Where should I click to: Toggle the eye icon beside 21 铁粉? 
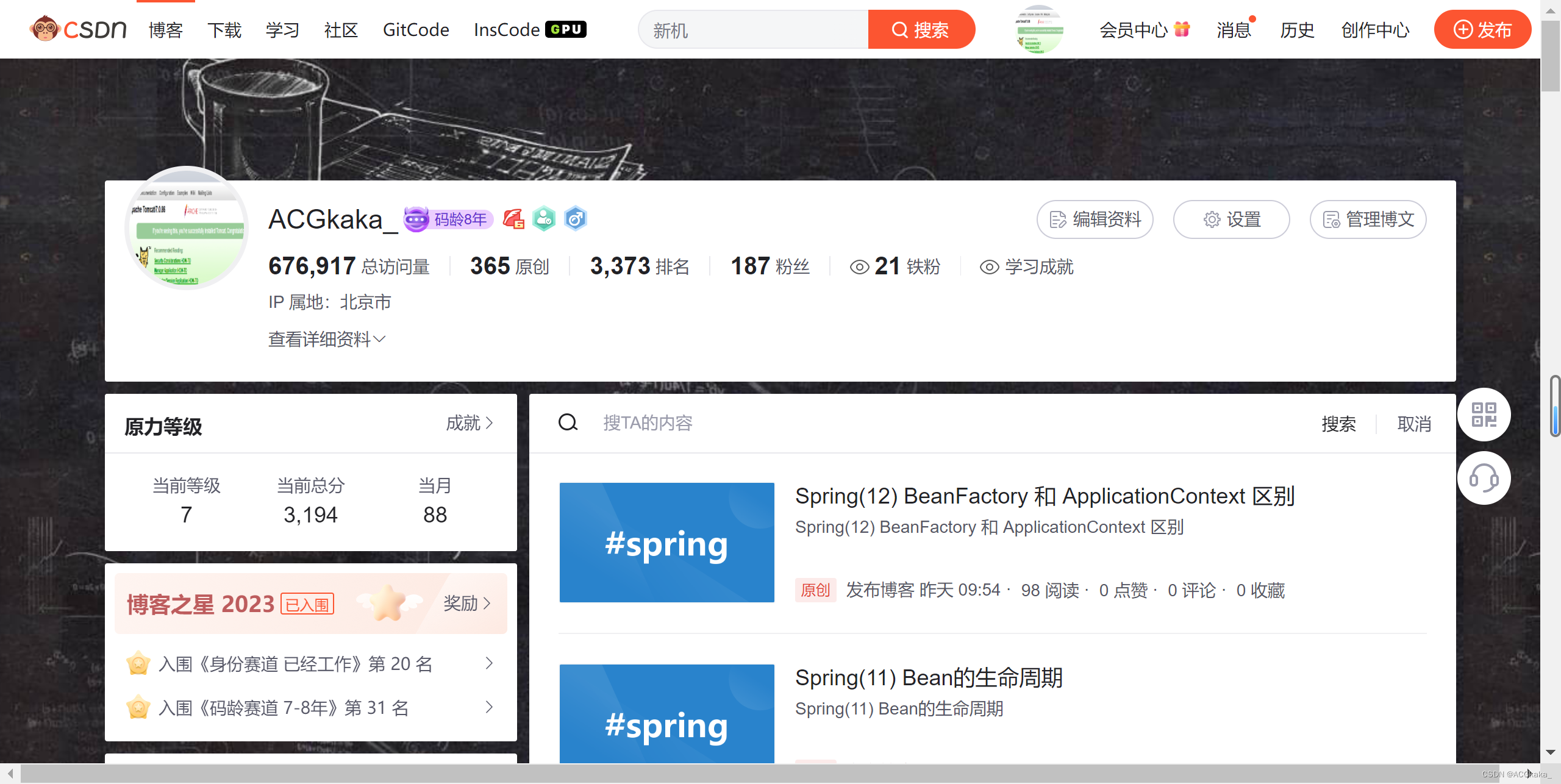click(860, 267)
